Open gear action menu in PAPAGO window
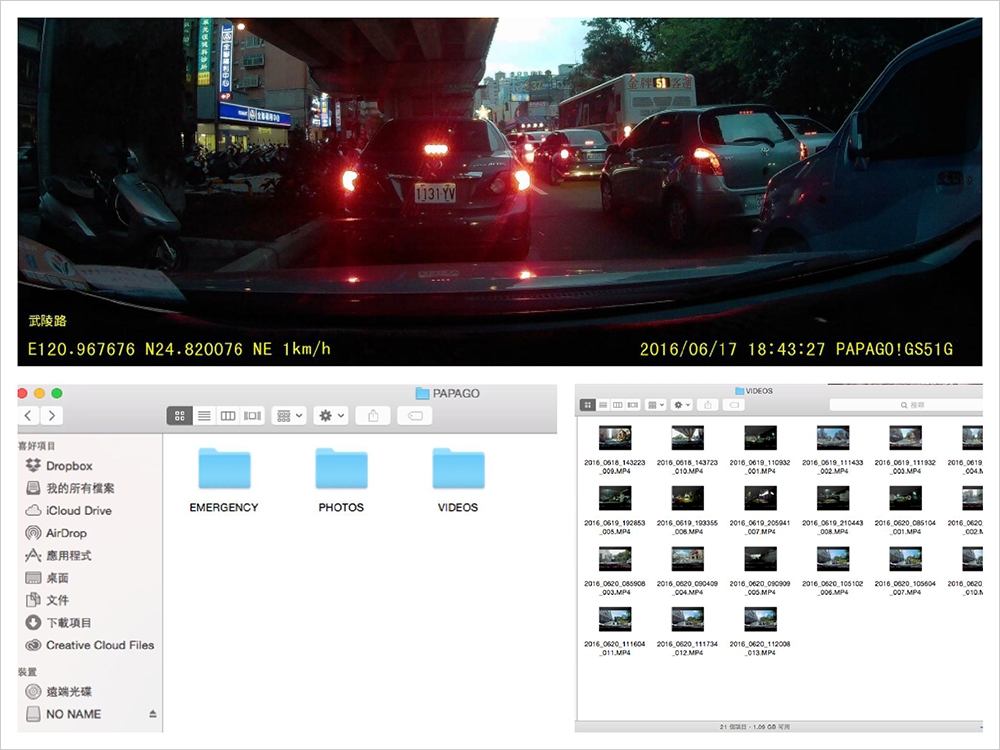 [330, 416]
